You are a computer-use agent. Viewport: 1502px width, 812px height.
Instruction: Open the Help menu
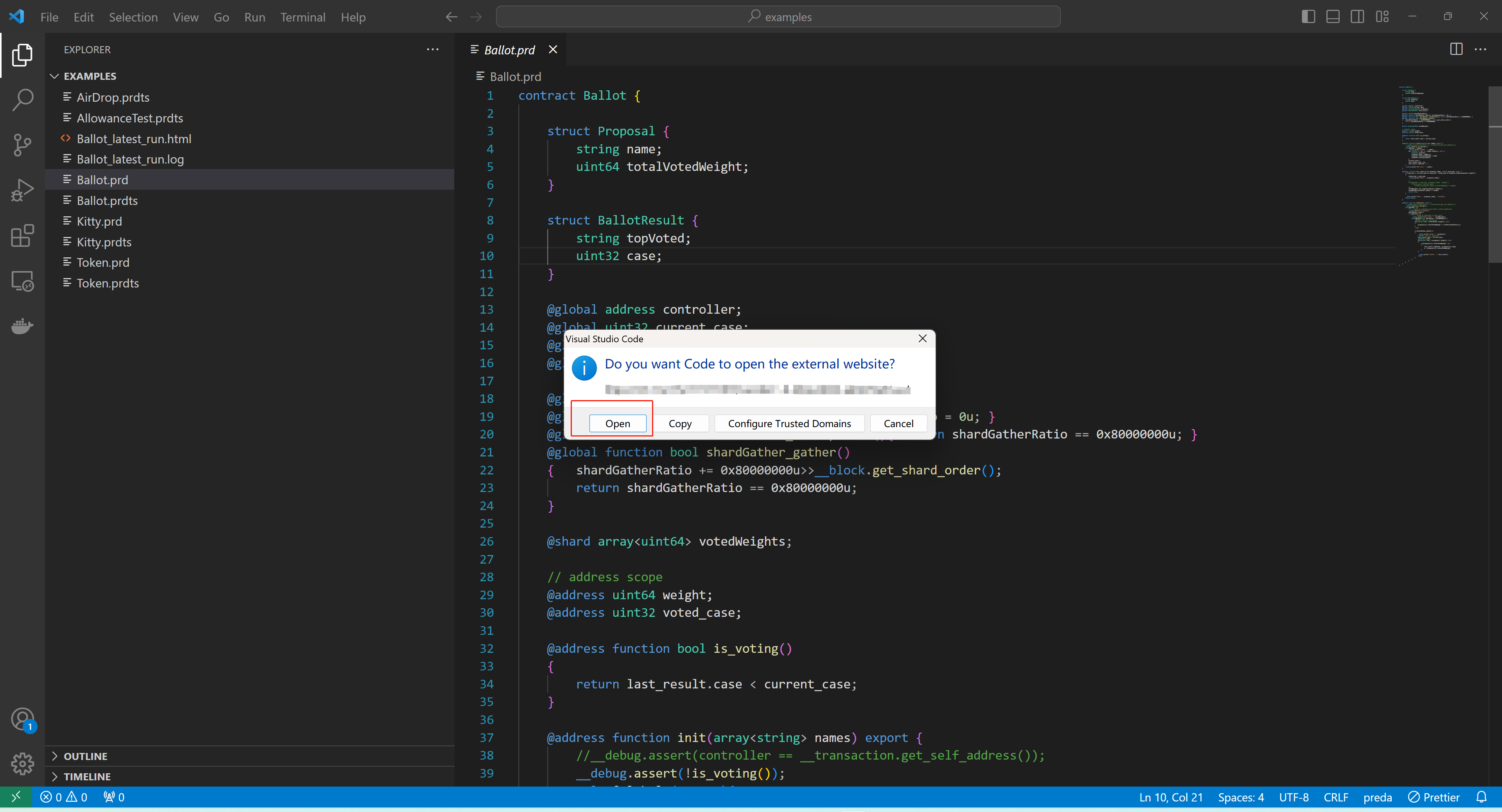[x=353, y=17]
